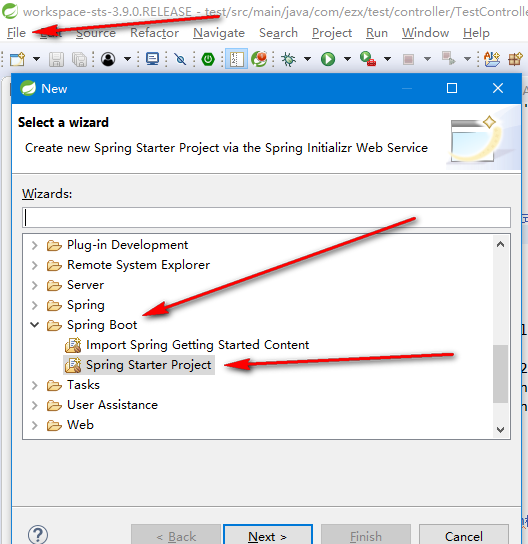Open the Help menu
This screenshot has width=528, height=544.
[x=476, y=33]
